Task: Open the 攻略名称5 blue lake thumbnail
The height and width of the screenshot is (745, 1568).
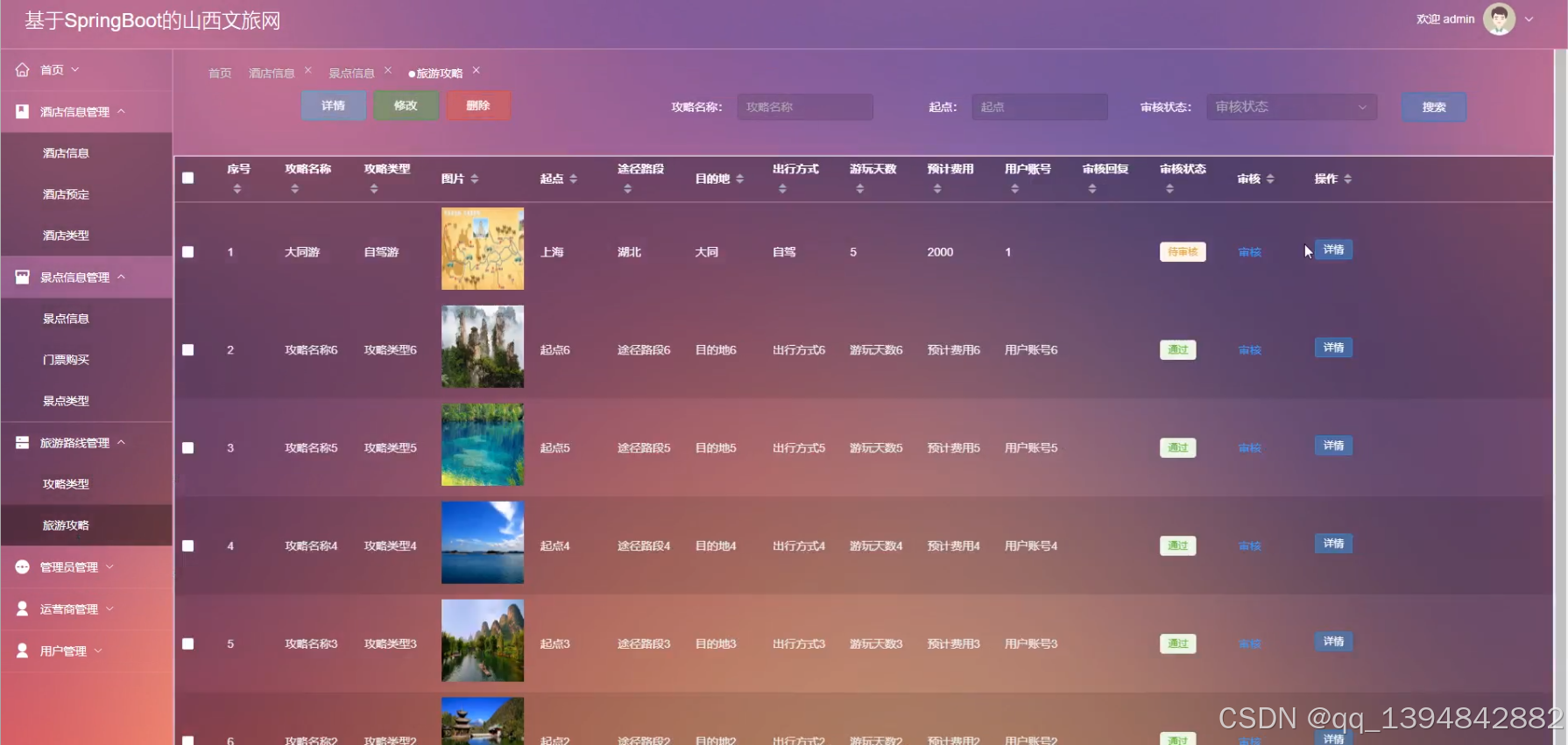Action: pos(483,445)
